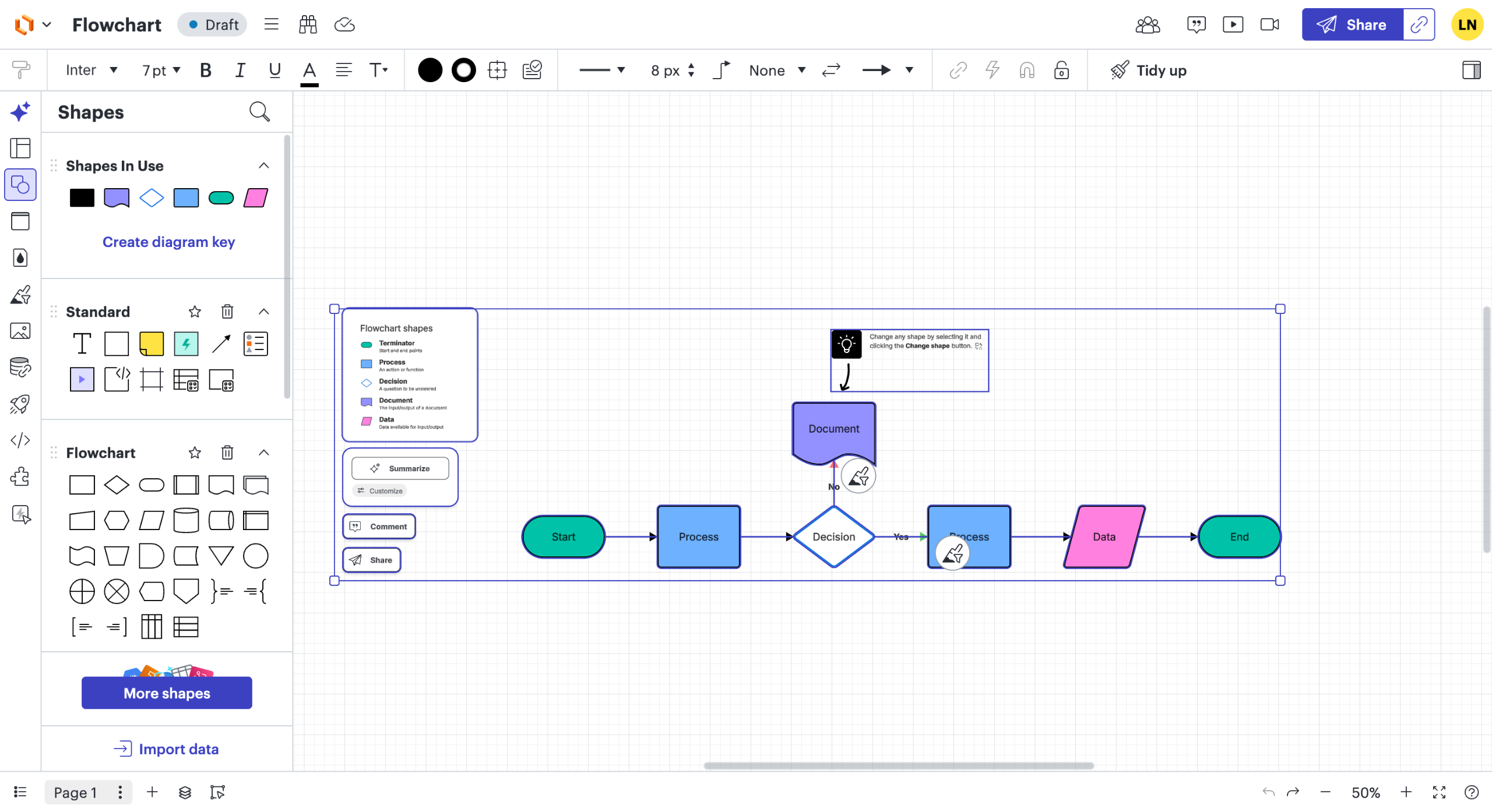
Task: Click the swap line direction arrows icon
Action: (x=831, y=70)
